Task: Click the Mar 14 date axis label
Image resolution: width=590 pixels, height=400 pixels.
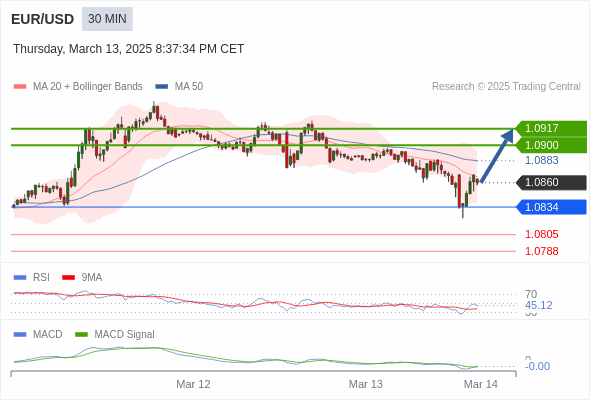Action: [x=481, y=384]
